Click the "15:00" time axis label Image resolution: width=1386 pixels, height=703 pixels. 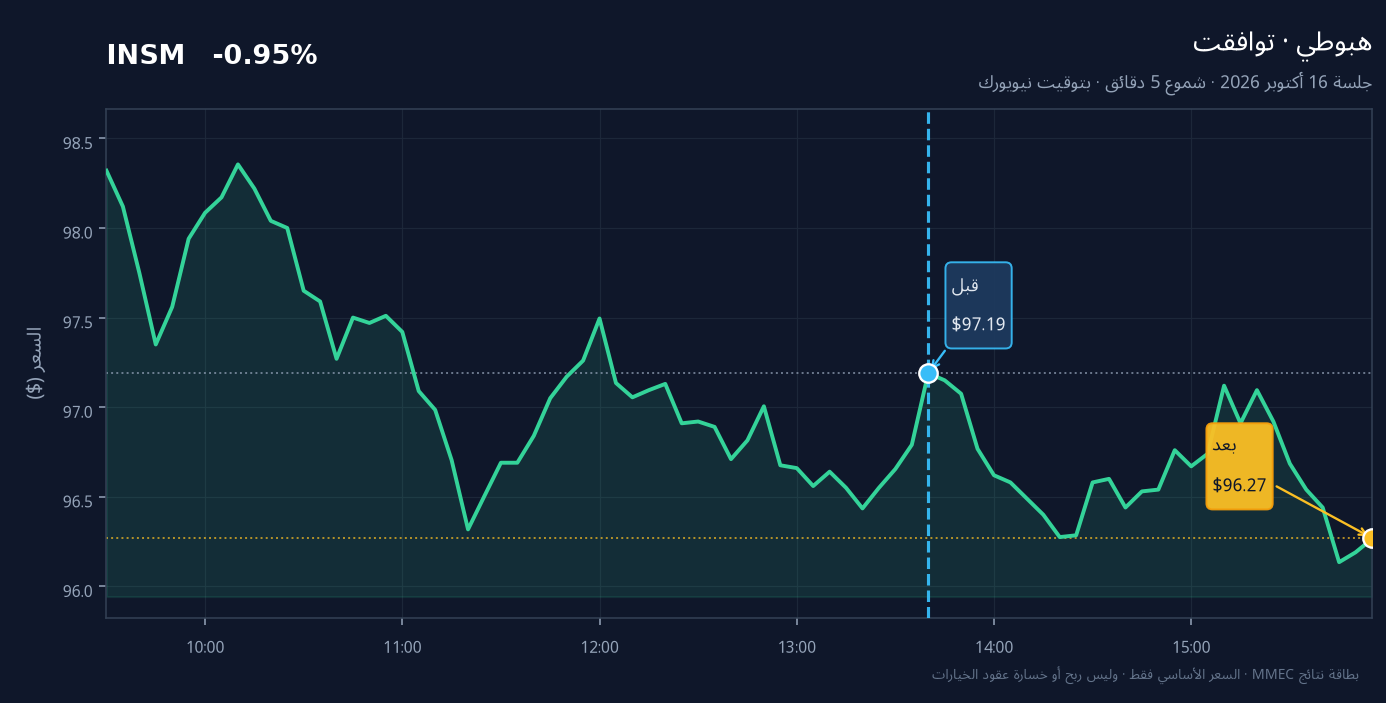[1191, 647]
